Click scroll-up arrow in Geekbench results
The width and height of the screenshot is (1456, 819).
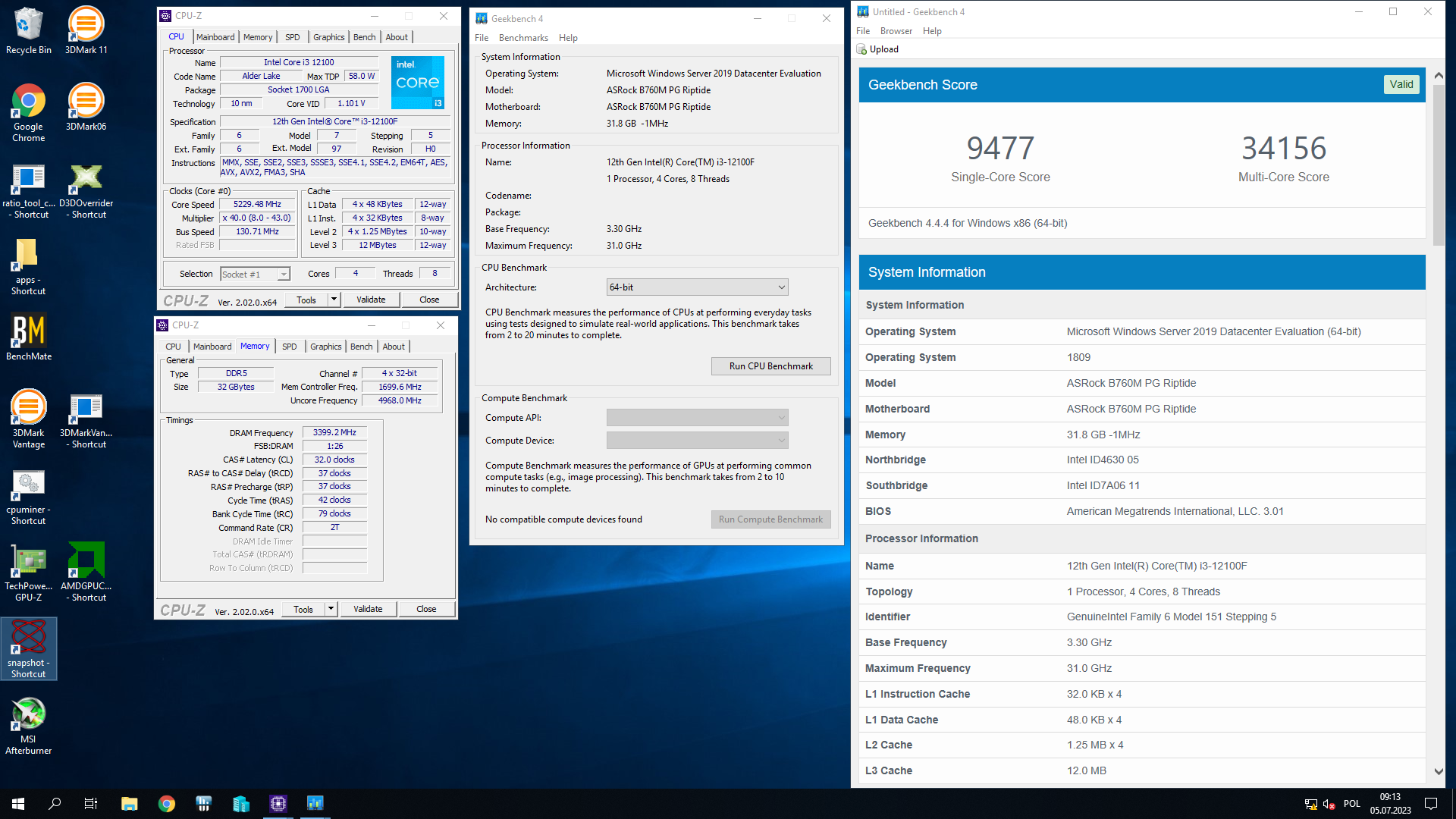click(x=1439, y=76)
